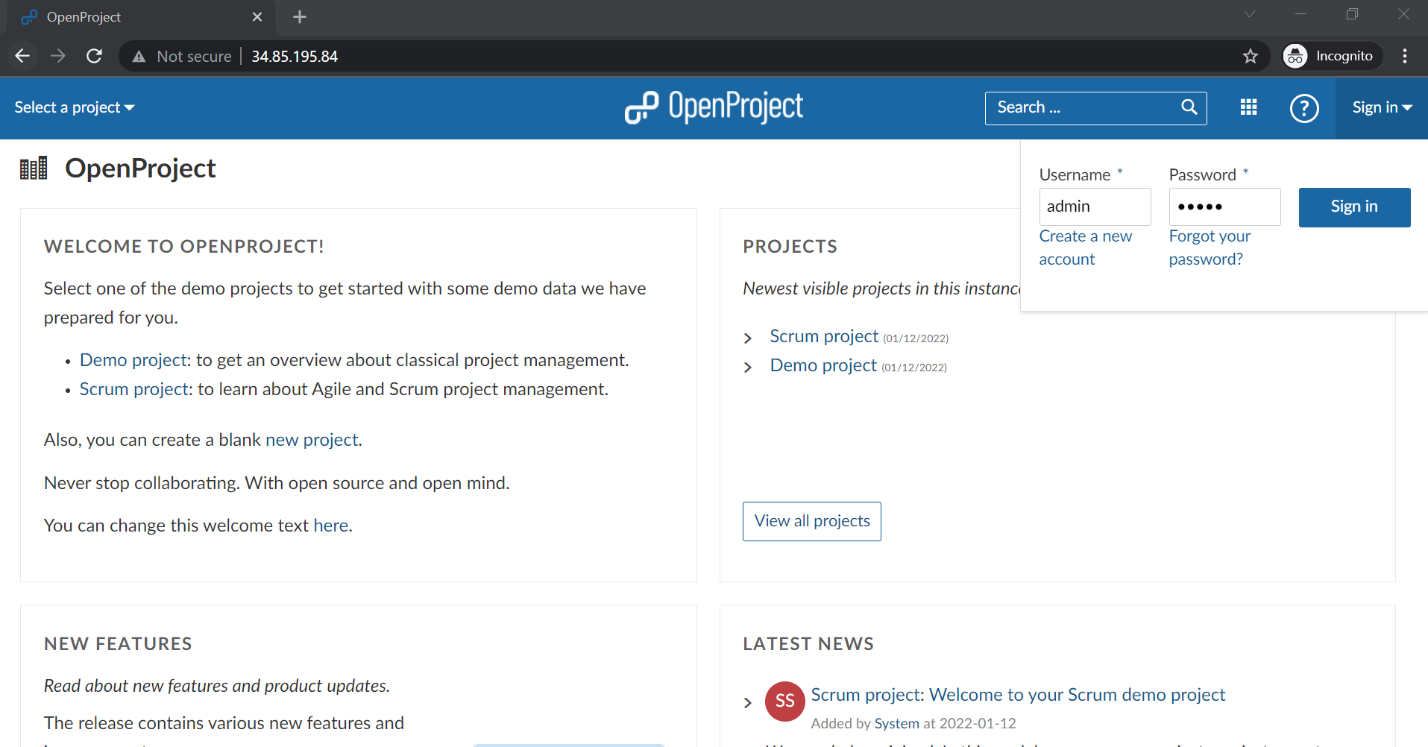The image size is (1428, 747).
Task: Collapse the Sign in dropdown menu
Action: click(1381, 108)
